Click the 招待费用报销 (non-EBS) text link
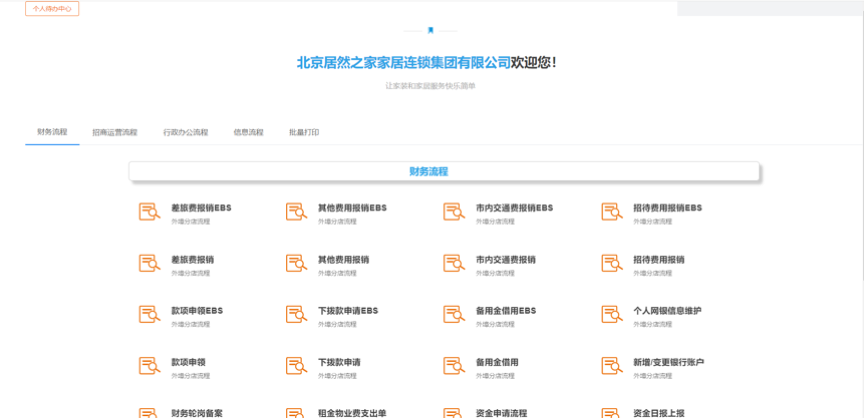The image size is (864, 418). pyautogui.click(x=658, y=259)
